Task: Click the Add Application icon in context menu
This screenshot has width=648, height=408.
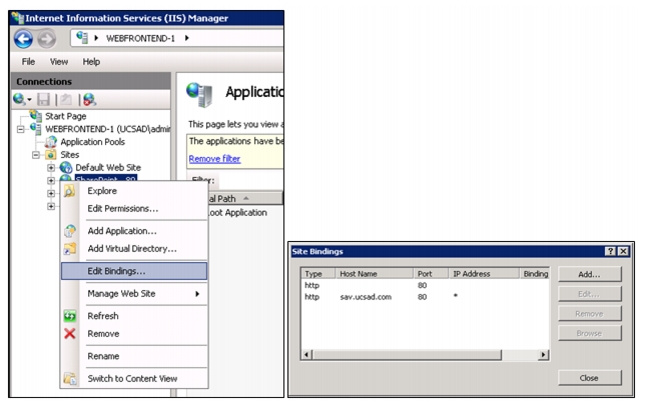Action: click(70, 231)
